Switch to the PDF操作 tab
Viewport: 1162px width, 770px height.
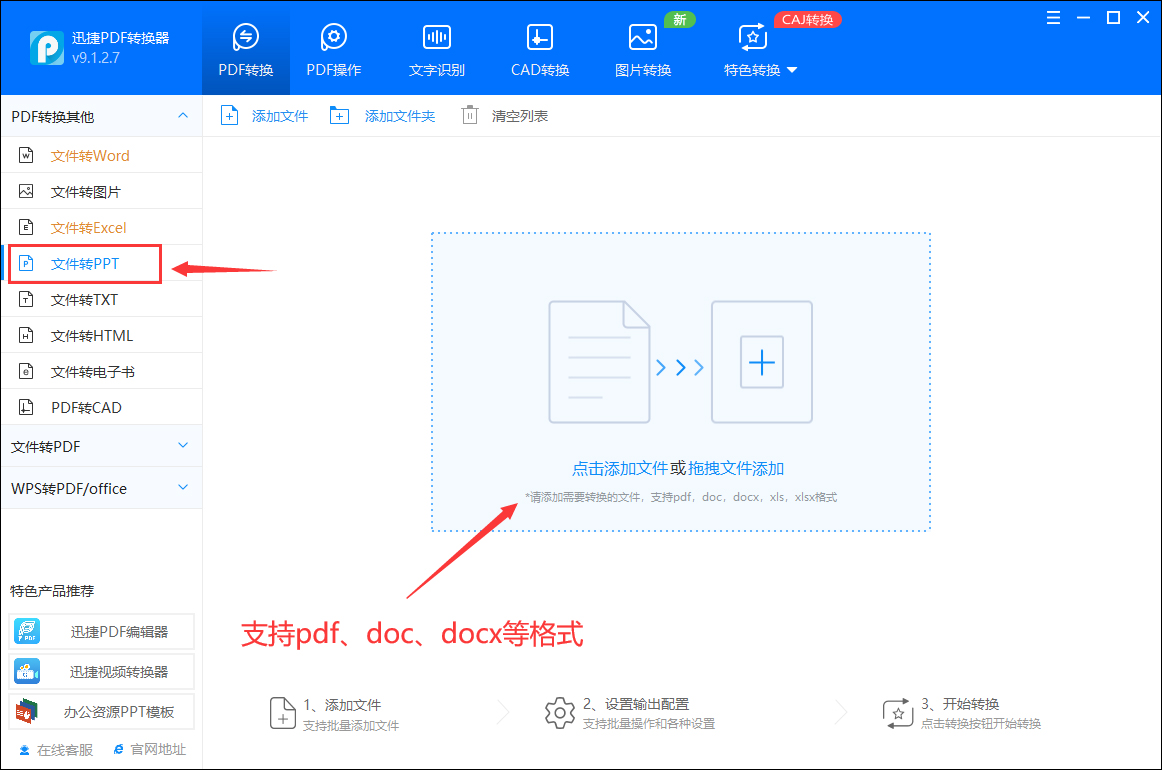(333, 47)
